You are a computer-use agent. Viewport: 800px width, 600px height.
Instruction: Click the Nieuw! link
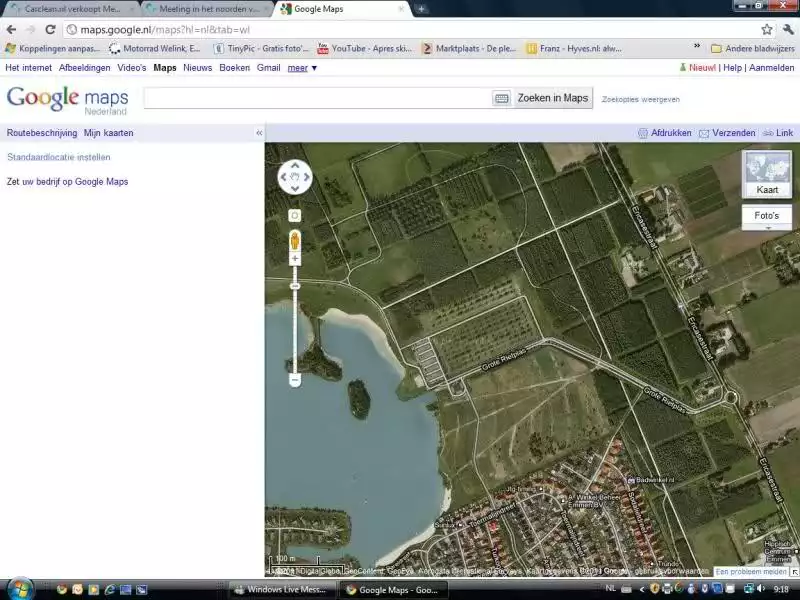pos(702,68)
